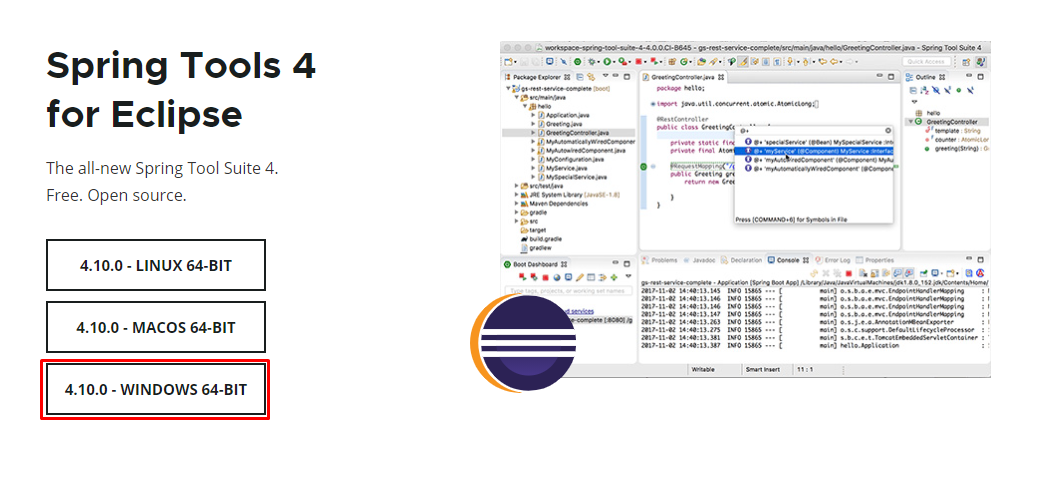Open the Spring Tool Suite IDE screenshot

(x=745, y=209)
